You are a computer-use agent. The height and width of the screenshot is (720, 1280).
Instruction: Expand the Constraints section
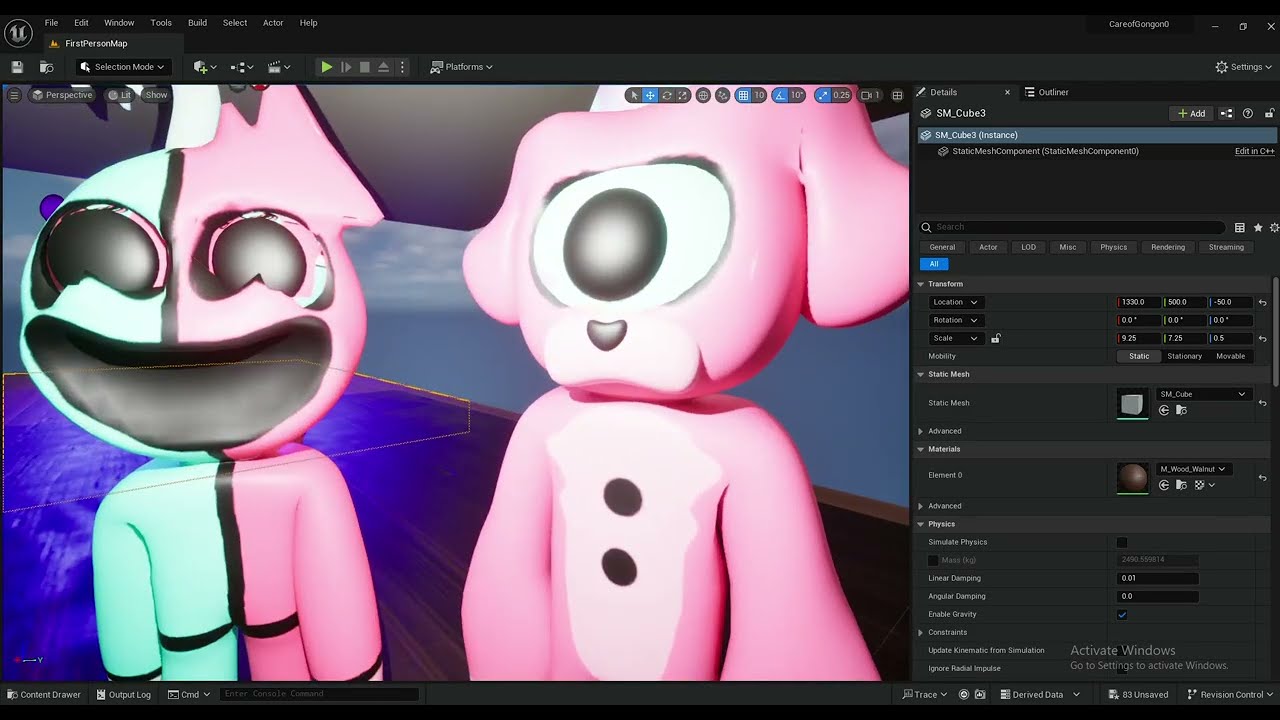(x=921, y=632)
